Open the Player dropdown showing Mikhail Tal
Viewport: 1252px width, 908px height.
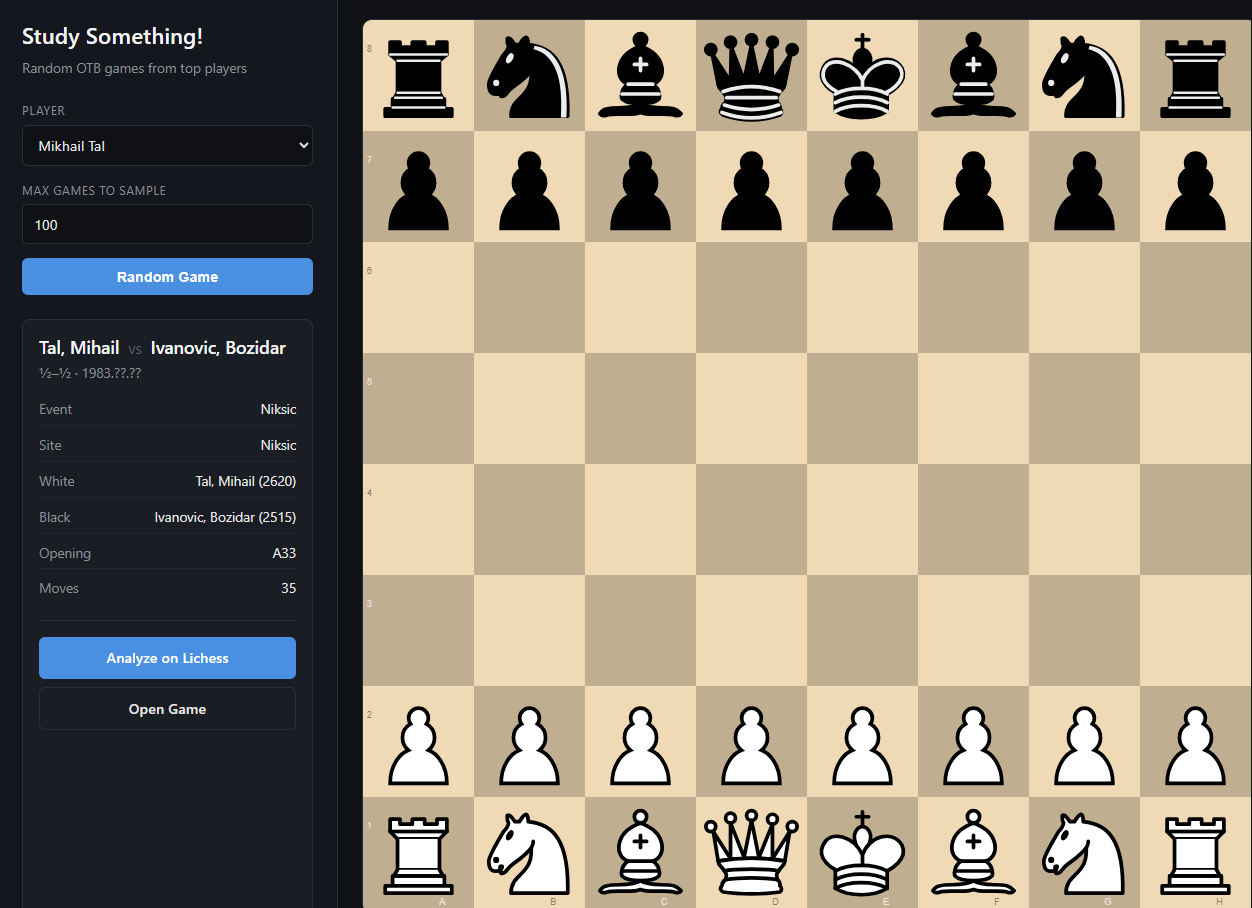(167, 146)
